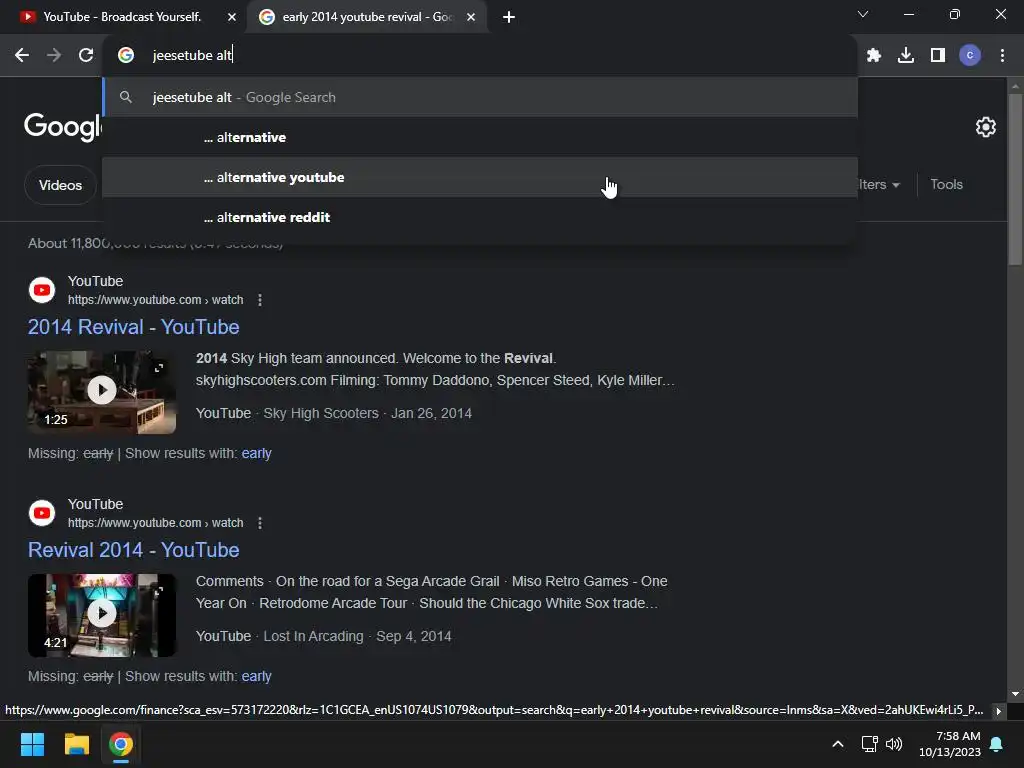Open Google quick settings gear

[985, 127]
